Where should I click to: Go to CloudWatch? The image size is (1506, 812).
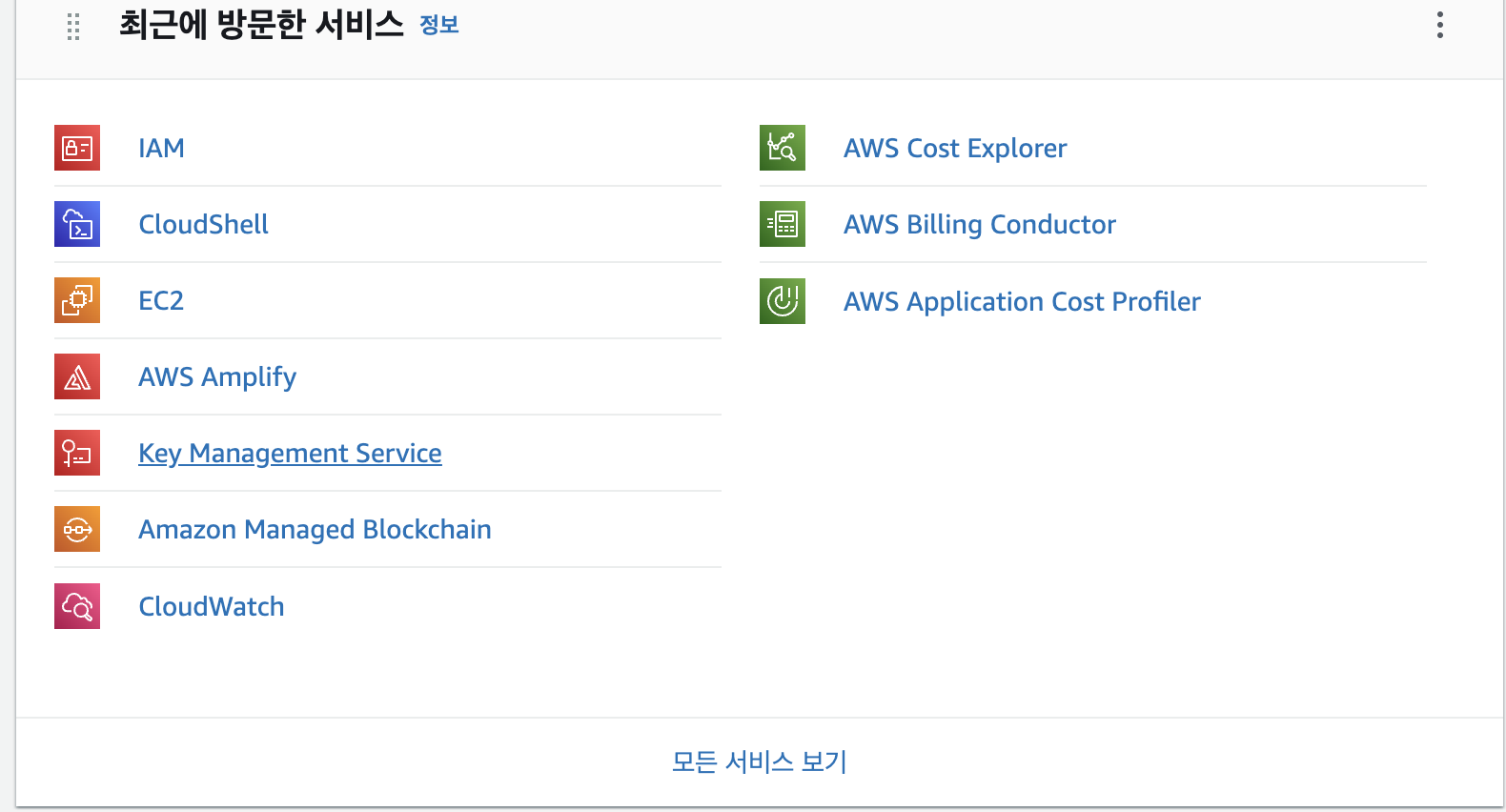(x=212, y=606)
